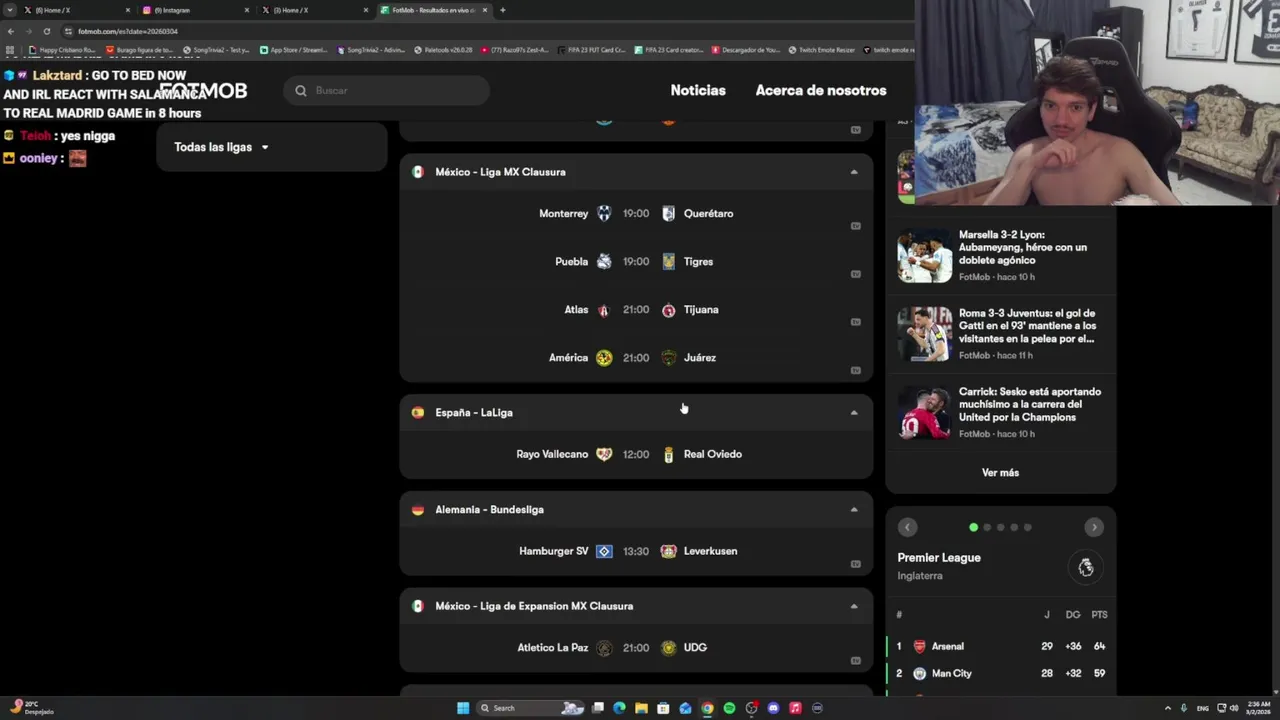The image size is (1280, 720).
Task: Collapse México - Liga MX Clausura section
Action: click(x=854, y=172)
